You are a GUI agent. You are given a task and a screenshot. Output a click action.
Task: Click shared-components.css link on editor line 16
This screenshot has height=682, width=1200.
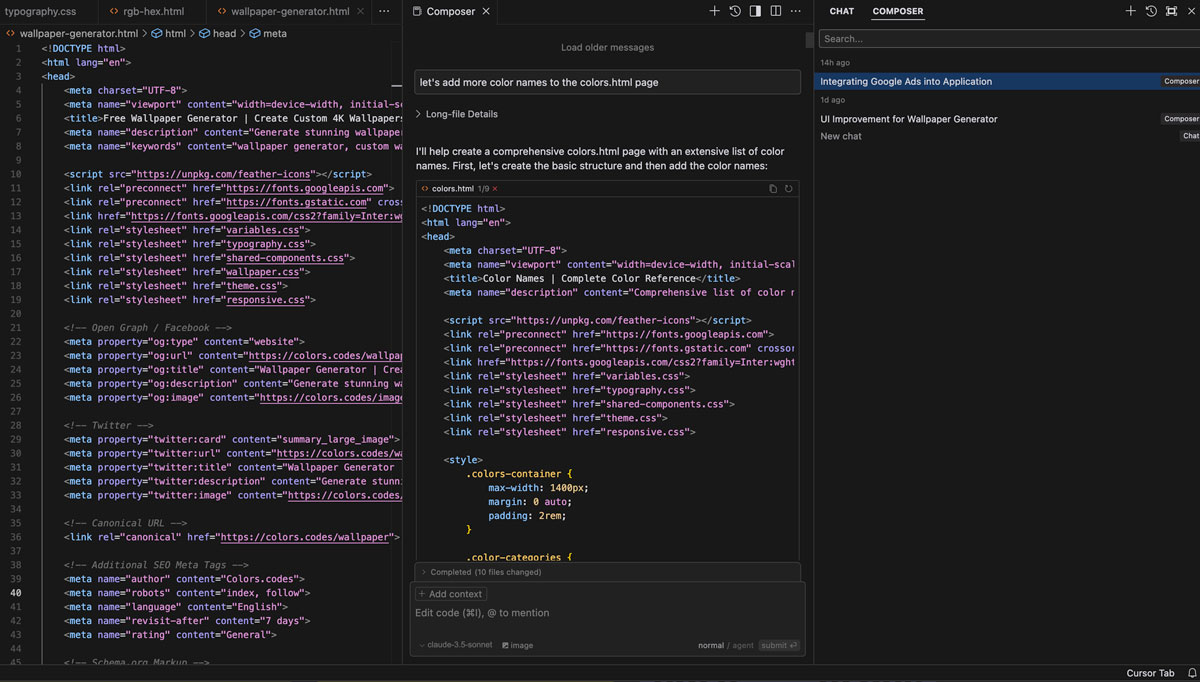287,258
